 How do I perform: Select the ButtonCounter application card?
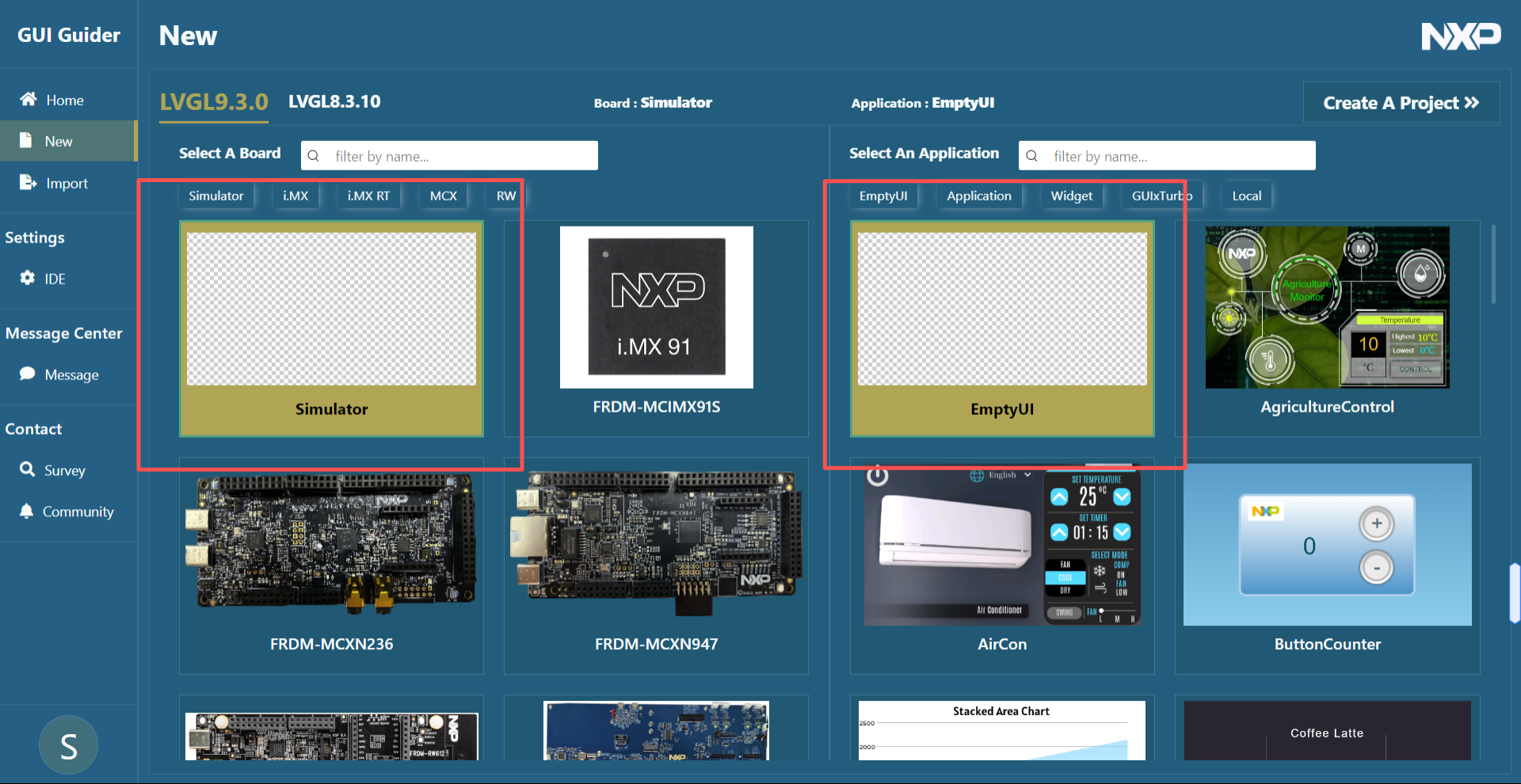(x=1327, y=566)
